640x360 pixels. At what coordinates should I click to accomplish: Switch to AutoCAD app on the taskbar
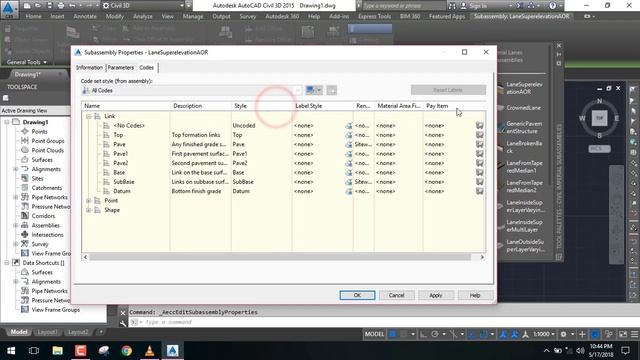coord(172,351)
